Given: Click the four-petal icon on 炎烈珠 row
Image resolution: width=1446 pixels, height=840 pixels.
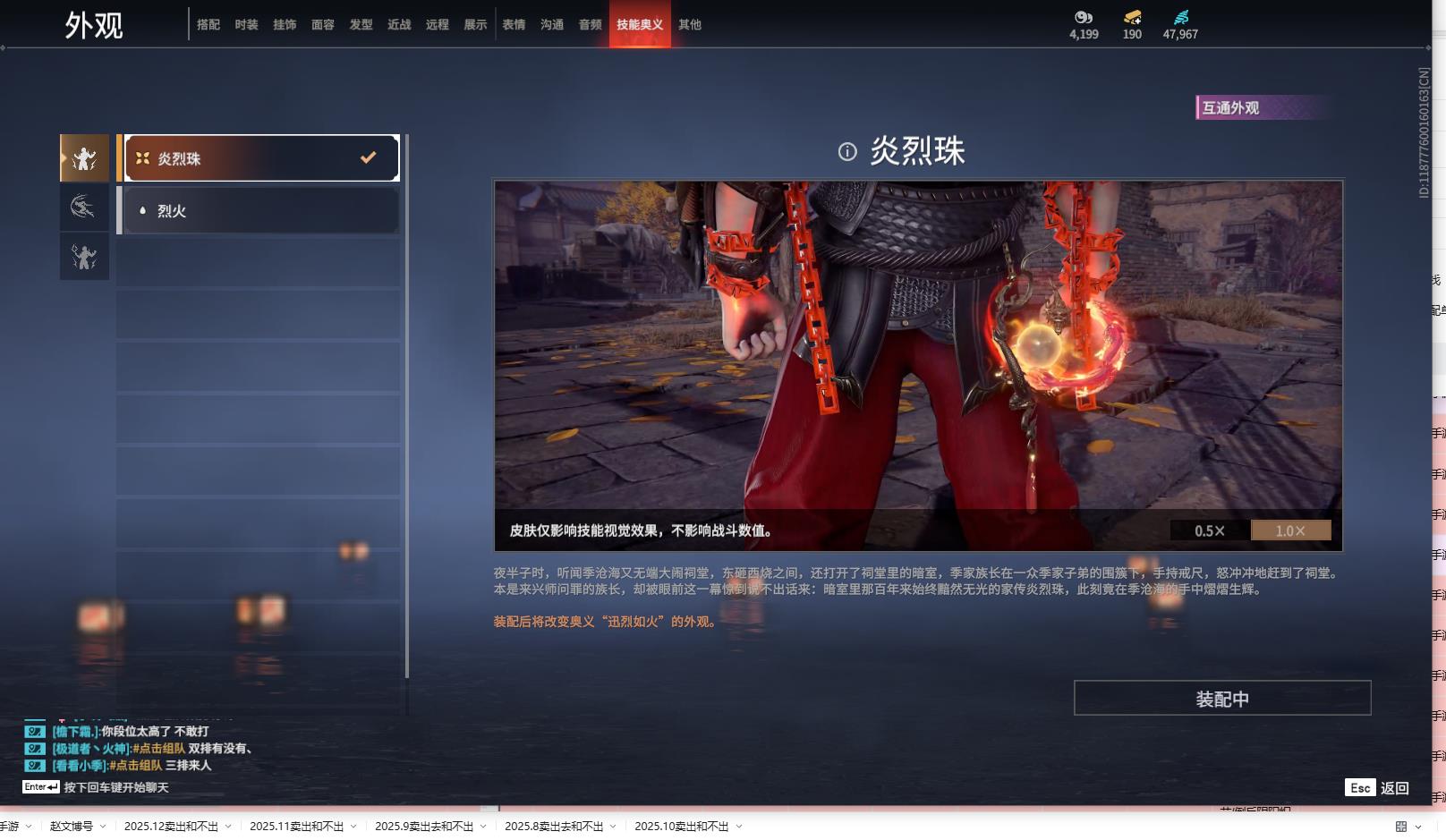Looking at the screenshot, I should pos(142,158).
